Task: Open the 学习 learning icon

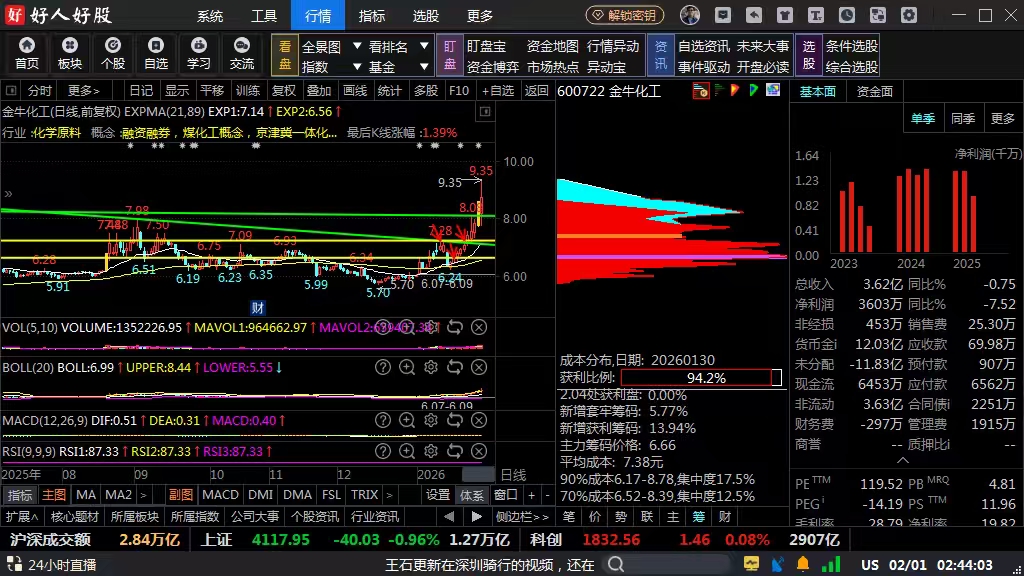Action: click(199, 54)
